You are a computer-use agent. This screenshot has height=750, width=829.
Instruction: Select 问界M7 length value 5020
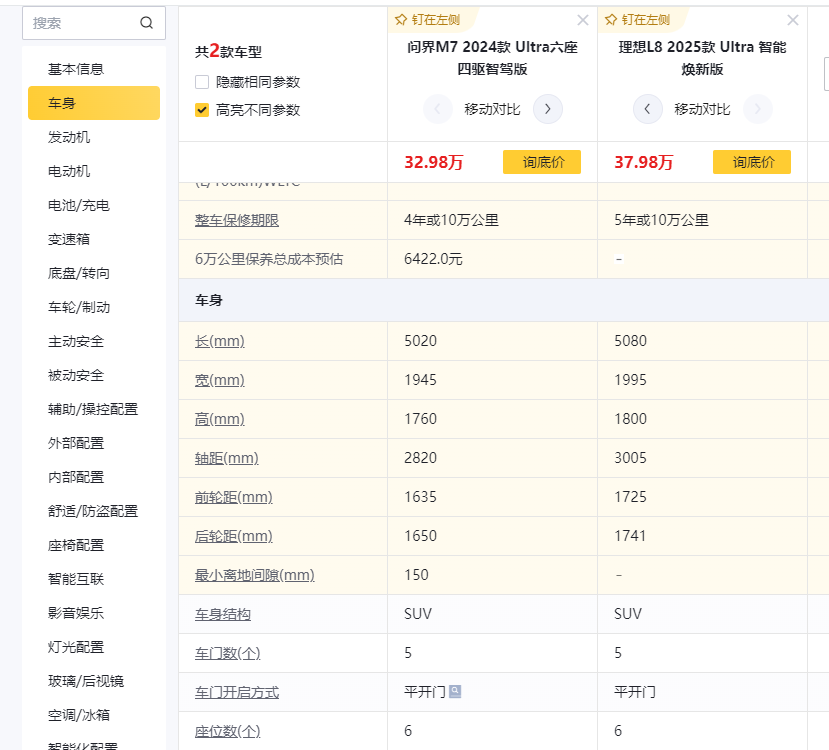420,341
